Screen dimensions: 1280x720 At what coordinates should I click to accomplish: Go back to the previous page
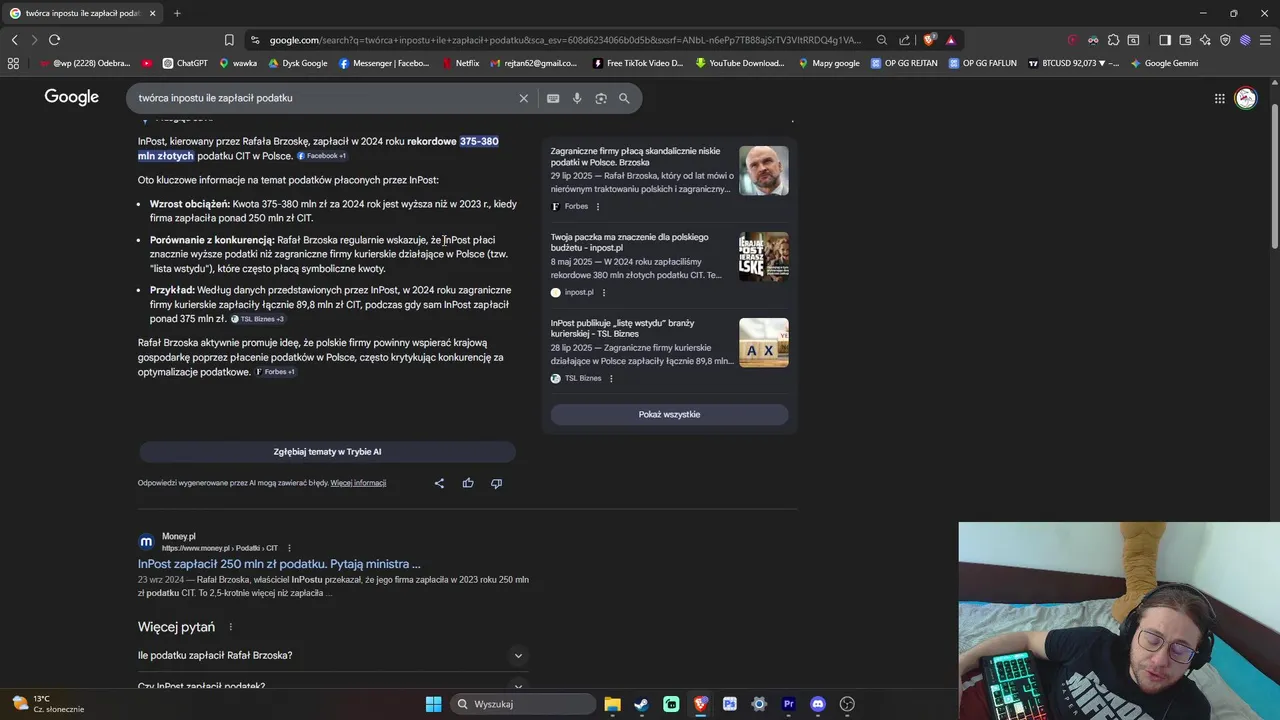click(x=14, y=40)
